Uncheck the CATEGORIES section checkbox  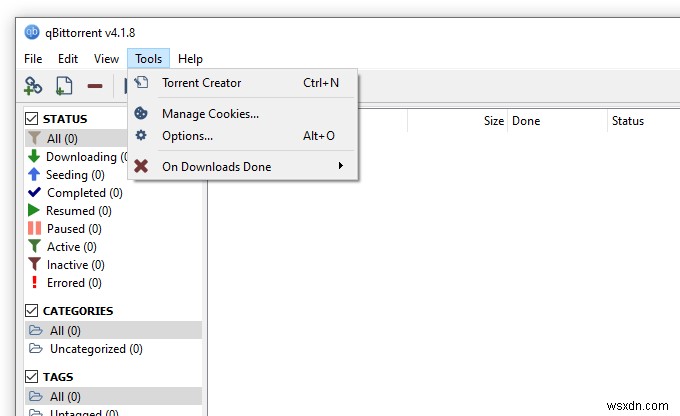pos(31,310)
